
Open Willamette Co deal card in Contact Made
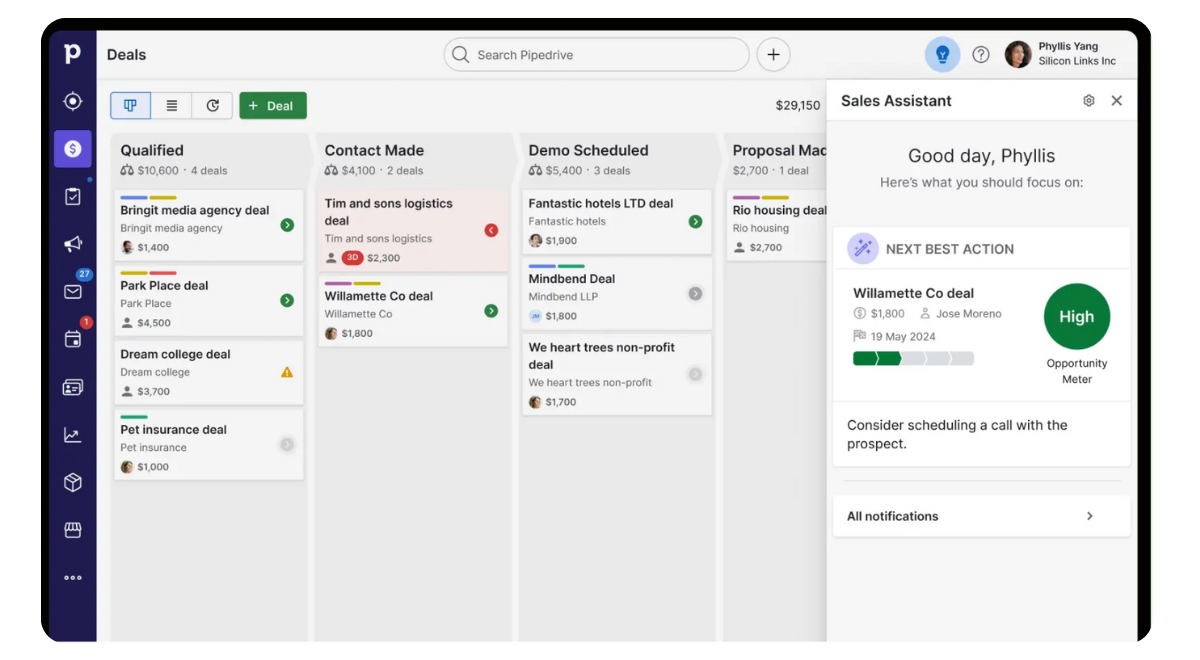(x=412, y=312)
